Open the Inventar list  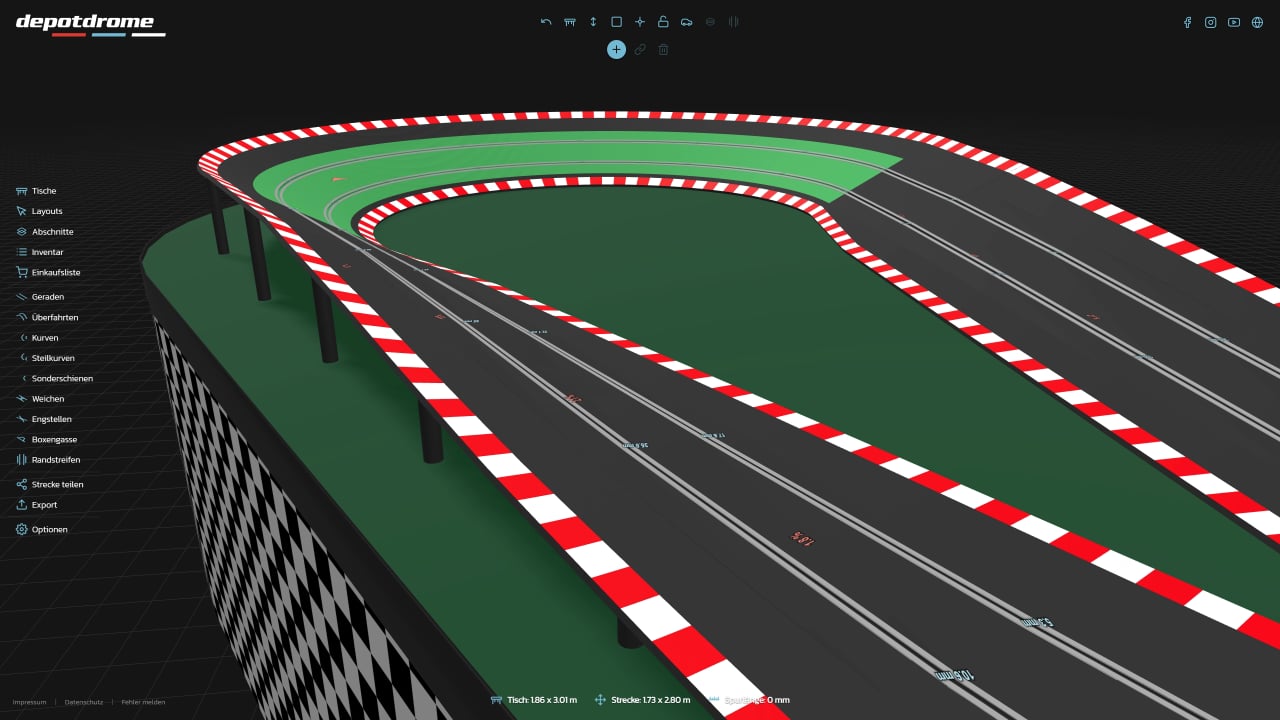pos(40,252)
